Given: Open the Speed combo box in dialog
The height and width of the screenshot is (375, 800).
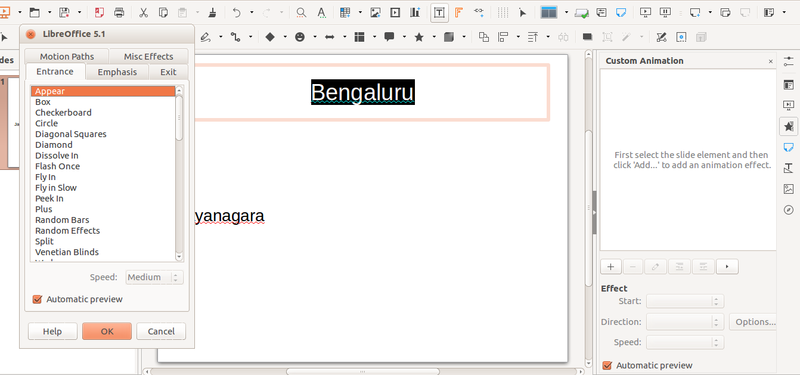Looking at the screenshot, I should [x=154, y=277].
